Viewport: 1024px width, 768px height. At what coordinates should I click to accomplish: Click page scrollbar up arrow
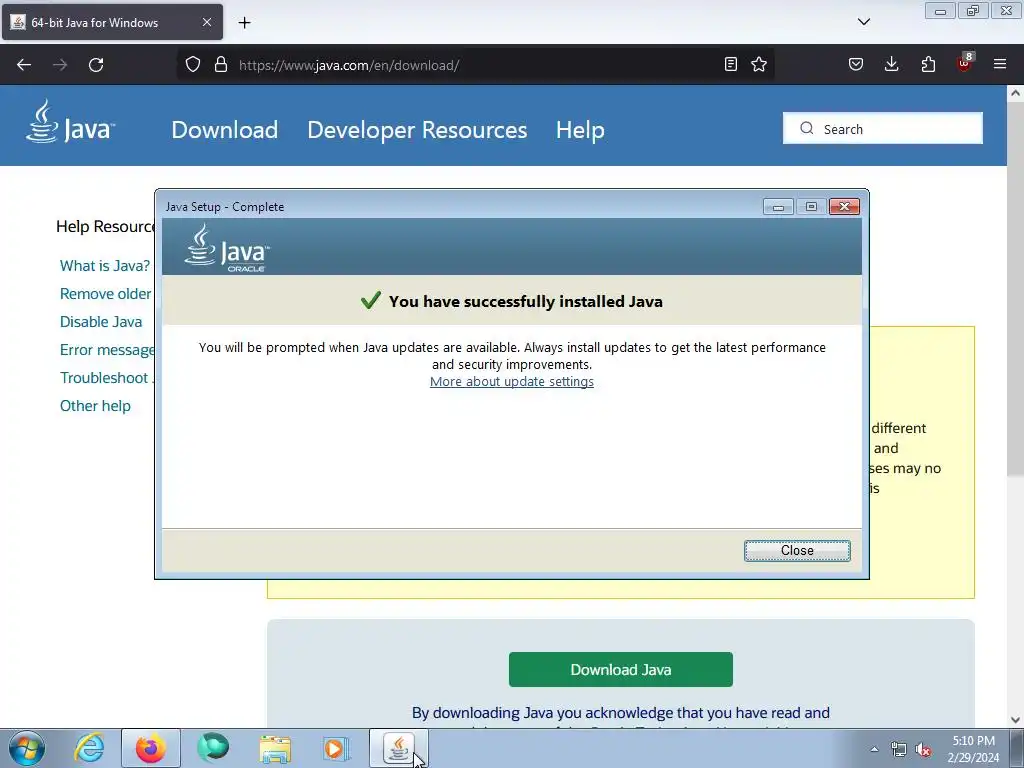pyautogui.click(x=1015, y=93)
